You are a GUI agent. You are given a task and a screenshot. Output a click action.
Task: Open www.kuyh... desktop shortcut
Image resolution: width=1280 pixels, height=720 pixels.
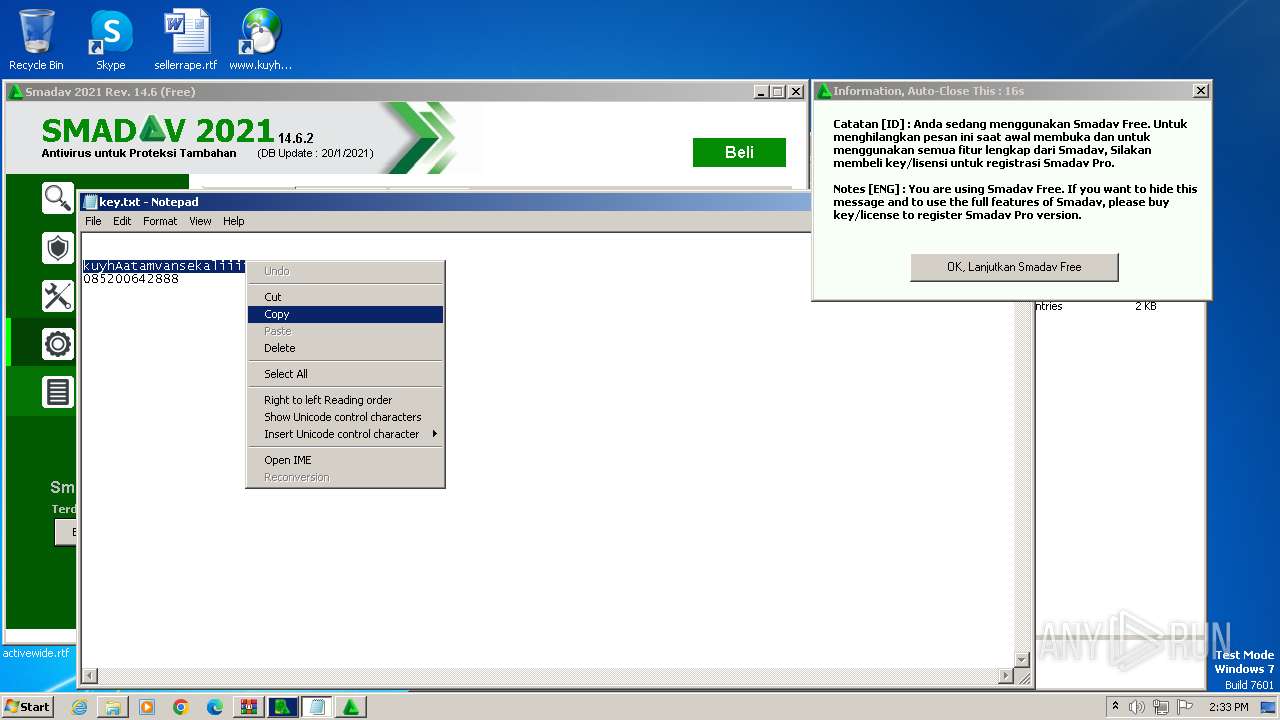click(x=260, y=40)
